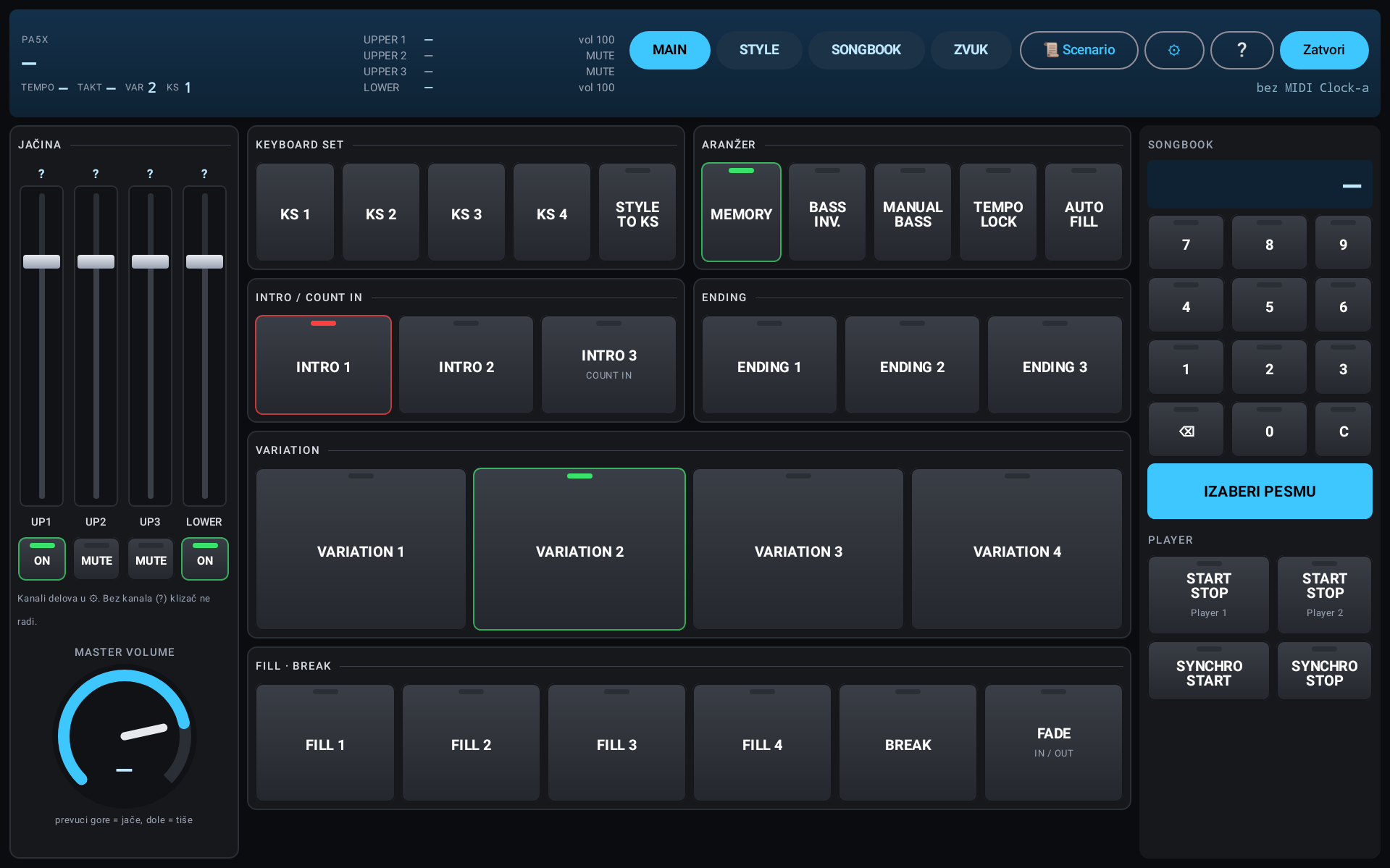Viewport: 1390px width, 868px height.
Task: Unmute the UP3 channel
Action: tap(151, 559)
